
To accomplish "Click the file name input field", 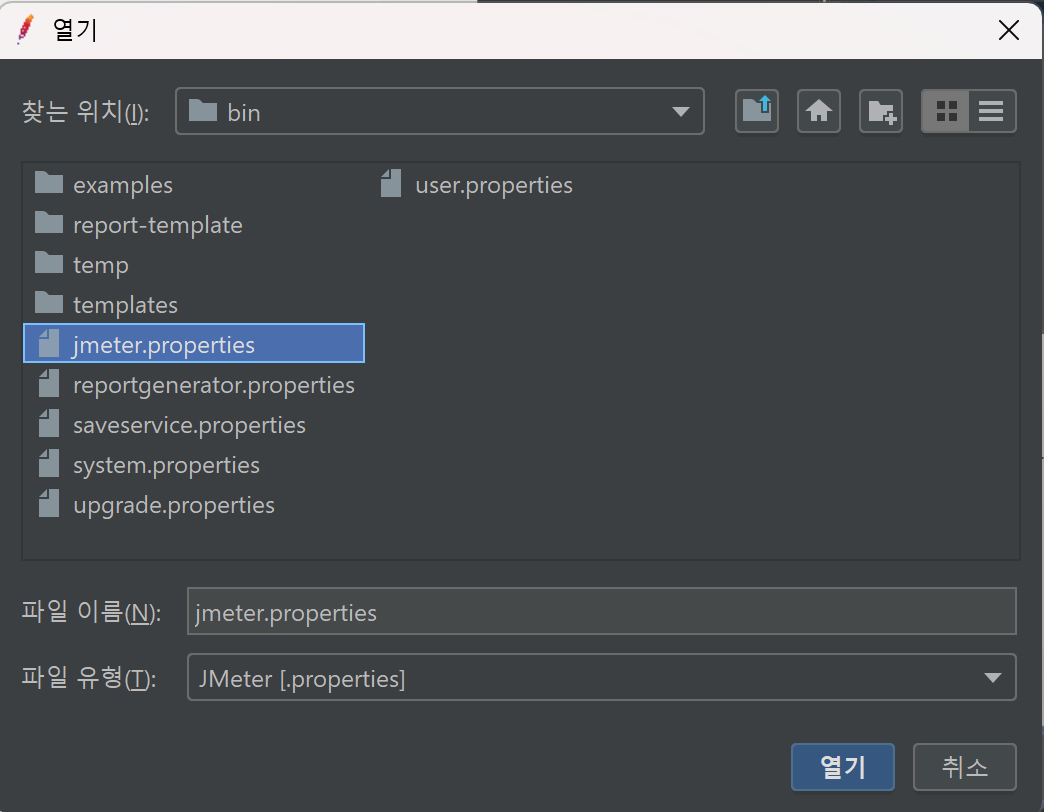I will [x=601, y=611].
